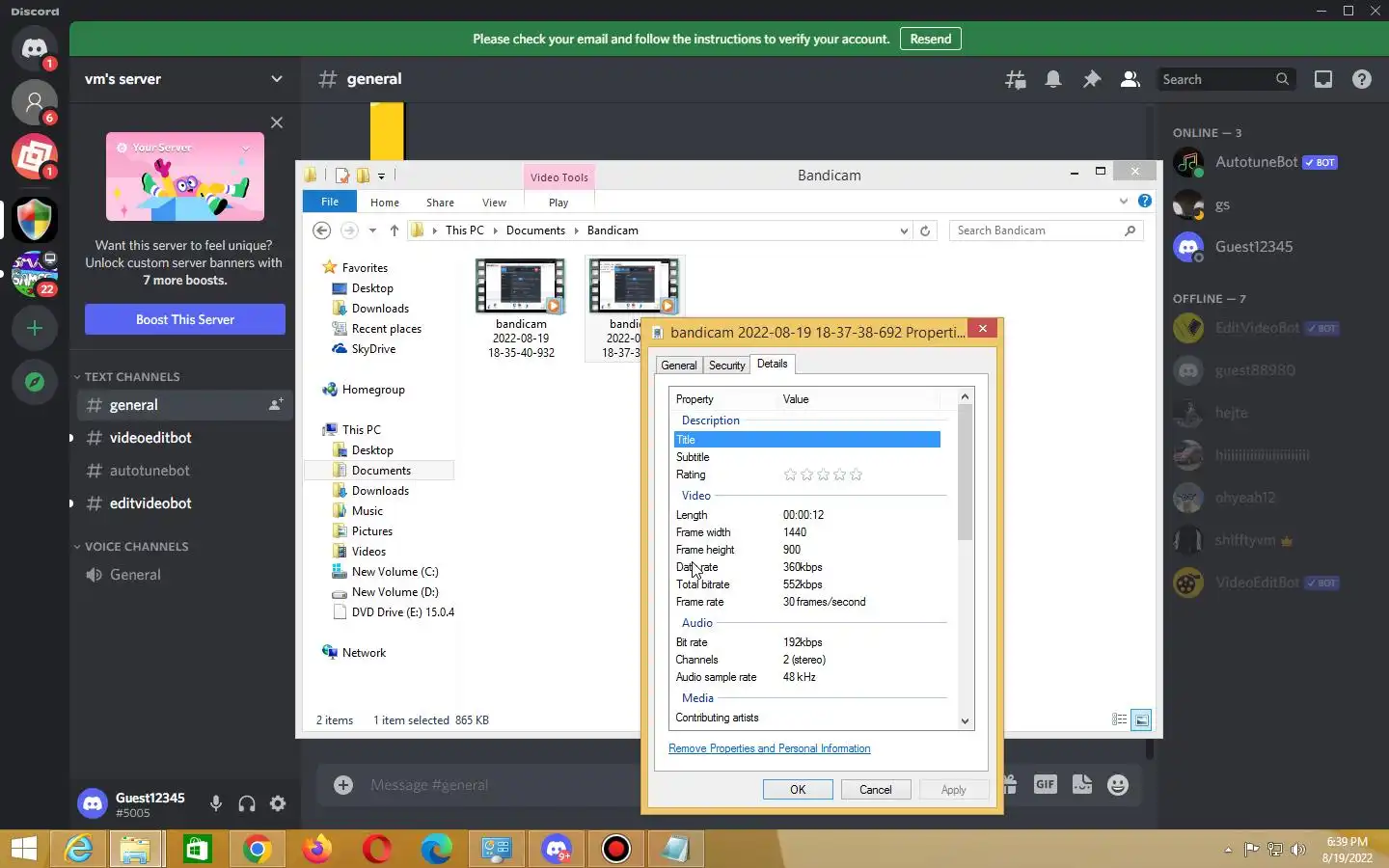Open the Threads icon in channel header
This screenshot has width=1389, height=868.
1015,80
